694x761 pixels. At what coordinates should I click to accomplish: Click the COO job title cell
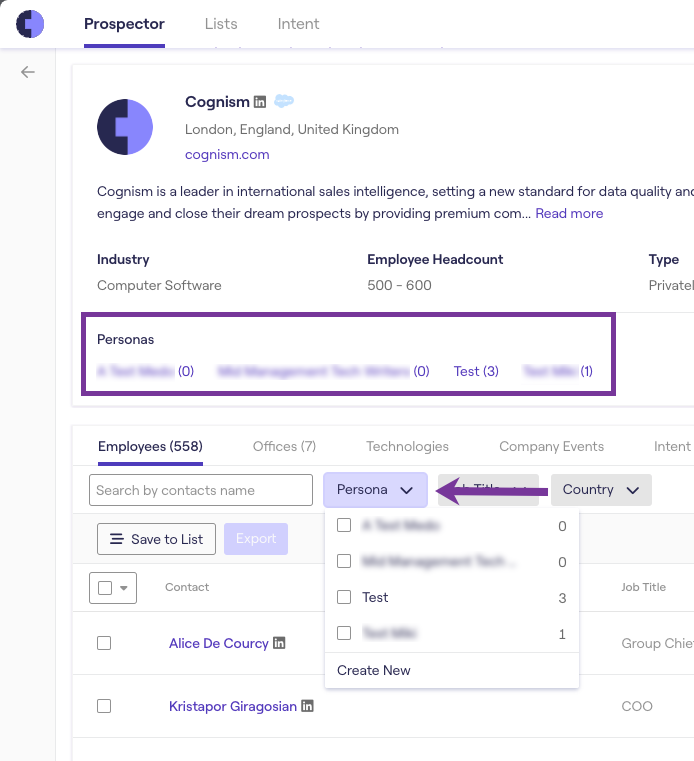coord(637,706)
